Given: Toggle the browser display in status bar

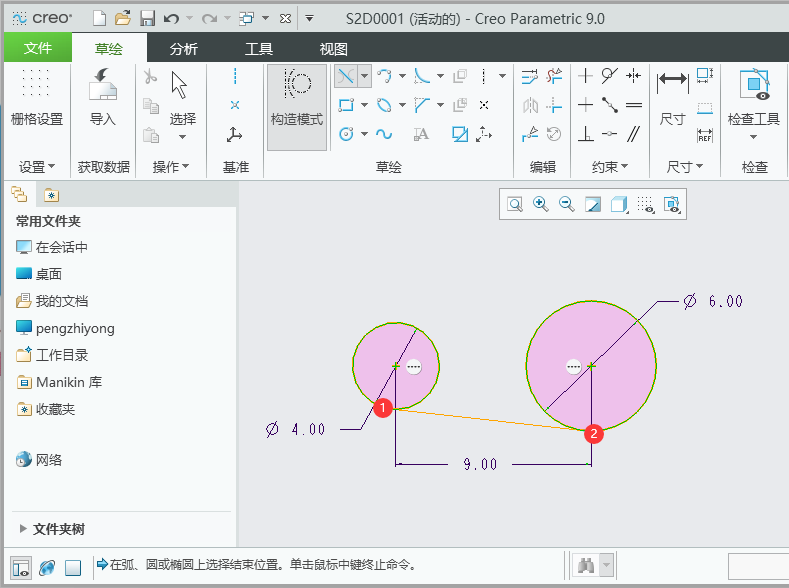Looking at the screenshot, I should pos(47,567).
